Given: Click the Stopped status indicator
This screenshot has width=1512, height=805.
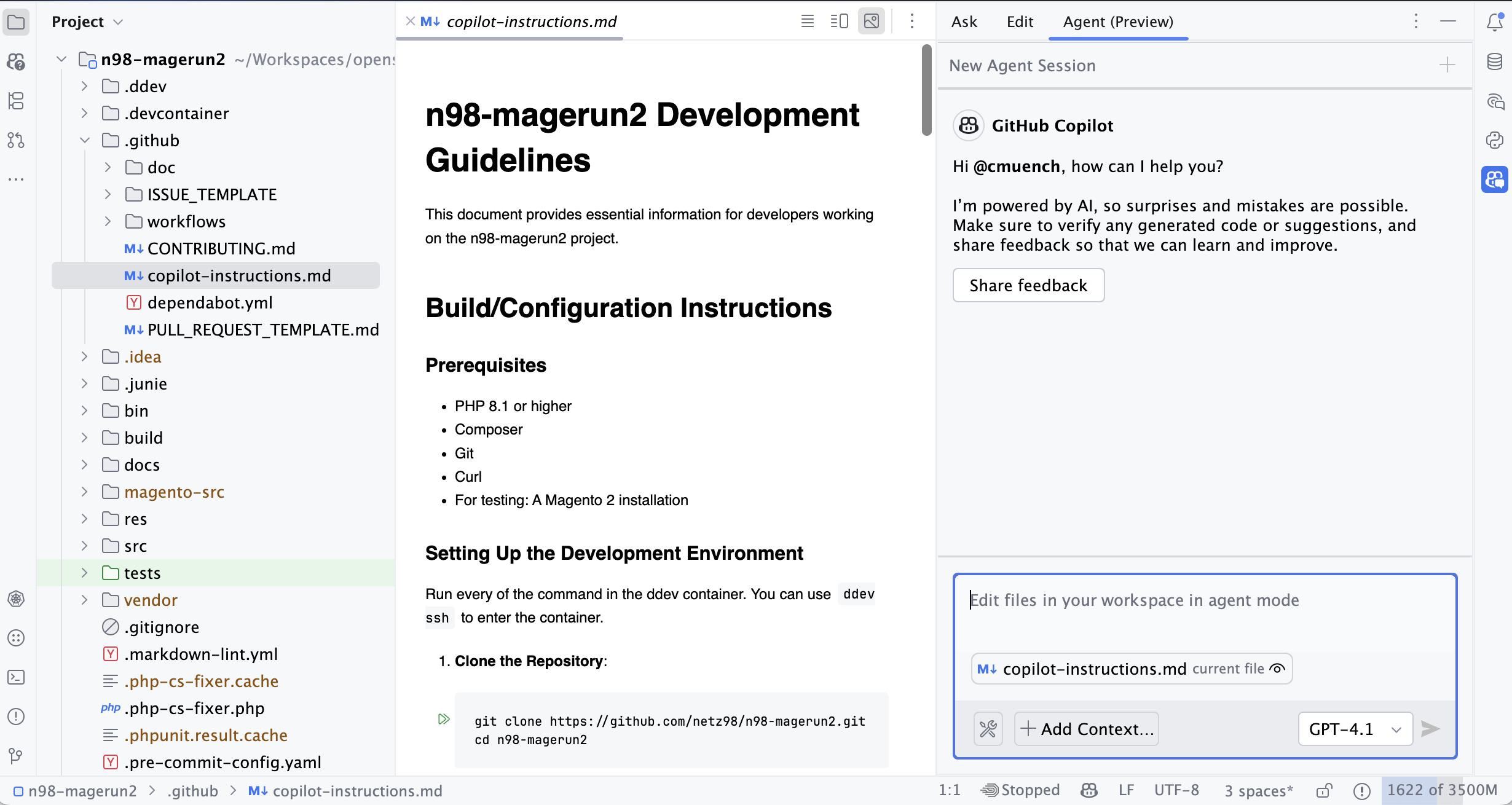Looking at the screenshot, I should [x=1020, y=790].
